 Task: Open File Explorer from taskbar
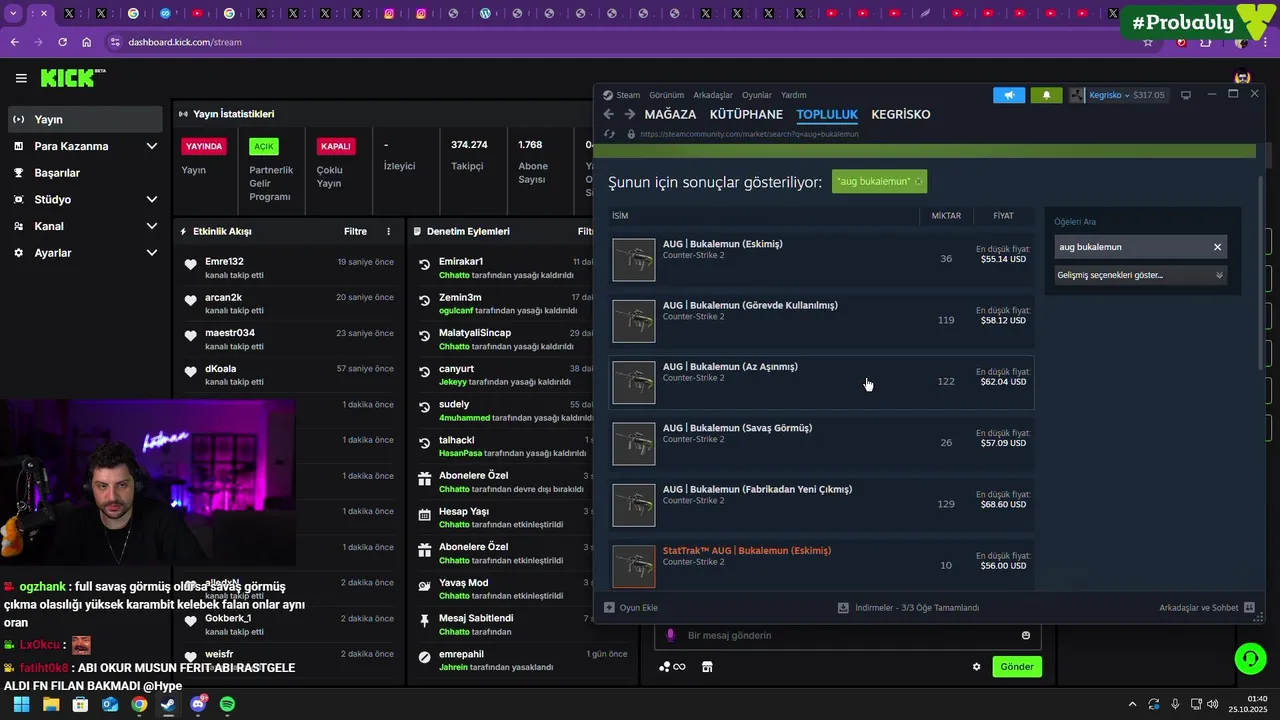[51, 704]
